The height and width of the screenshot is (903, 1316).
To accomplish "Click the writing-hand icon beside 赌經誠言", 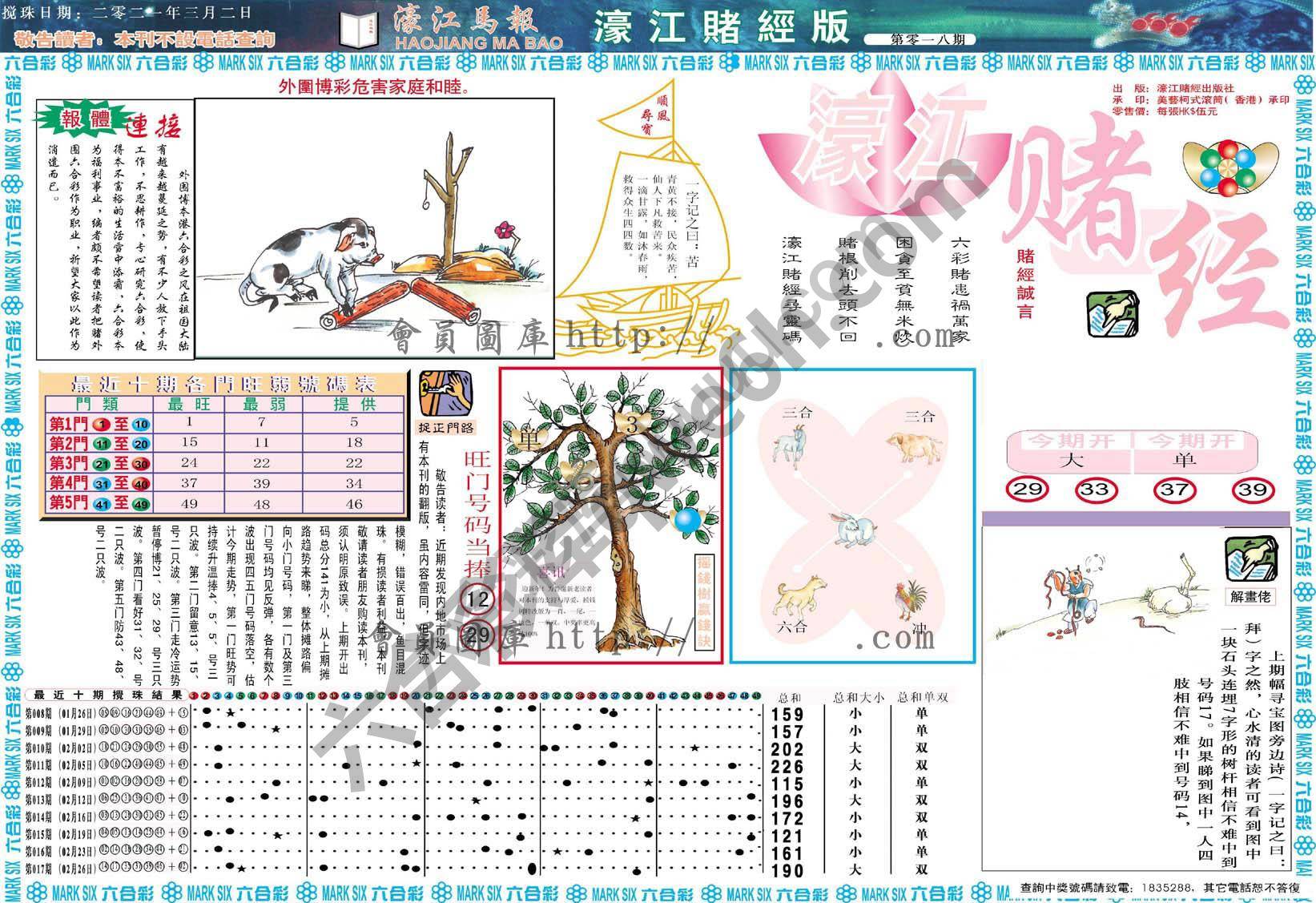I will pos(1113,315).
